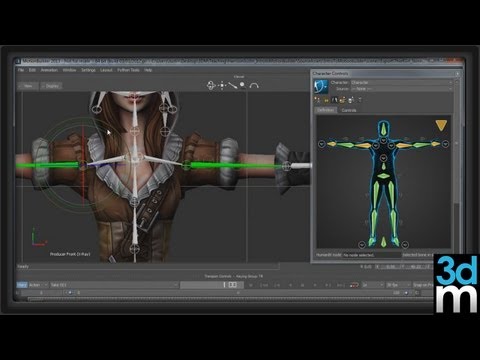Select the Orbit view navigation tool
Screen dimensions: 480x360
tap(211, 86)
